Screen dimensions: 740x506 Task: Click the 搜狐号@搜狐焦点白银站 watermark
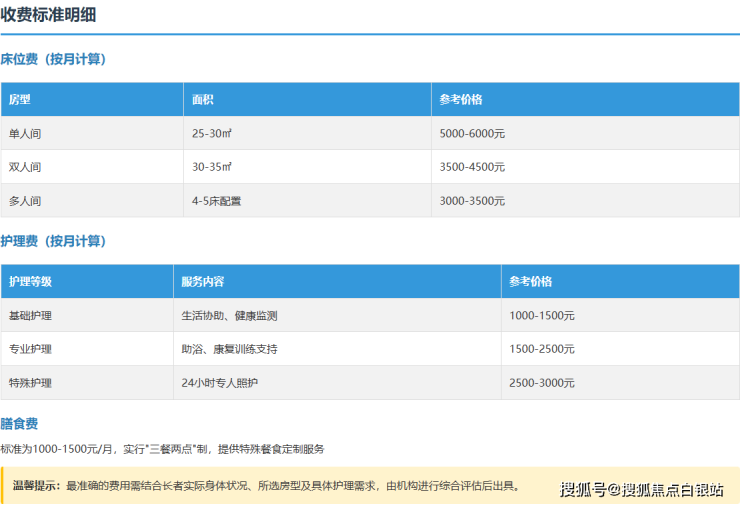click(x=641, y=489)
